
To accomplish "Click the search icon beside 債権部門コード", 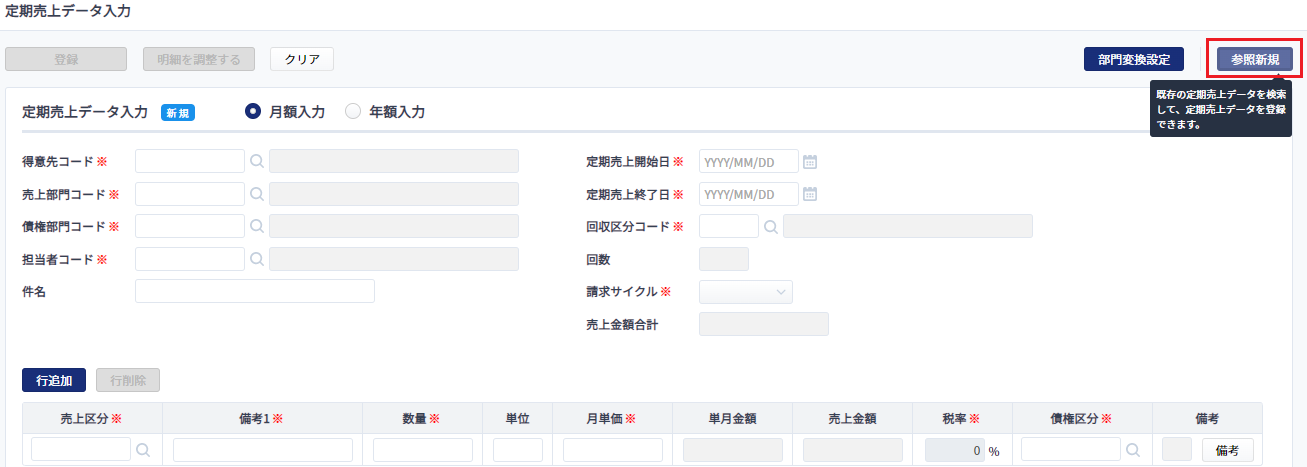I will pos(257,227).
